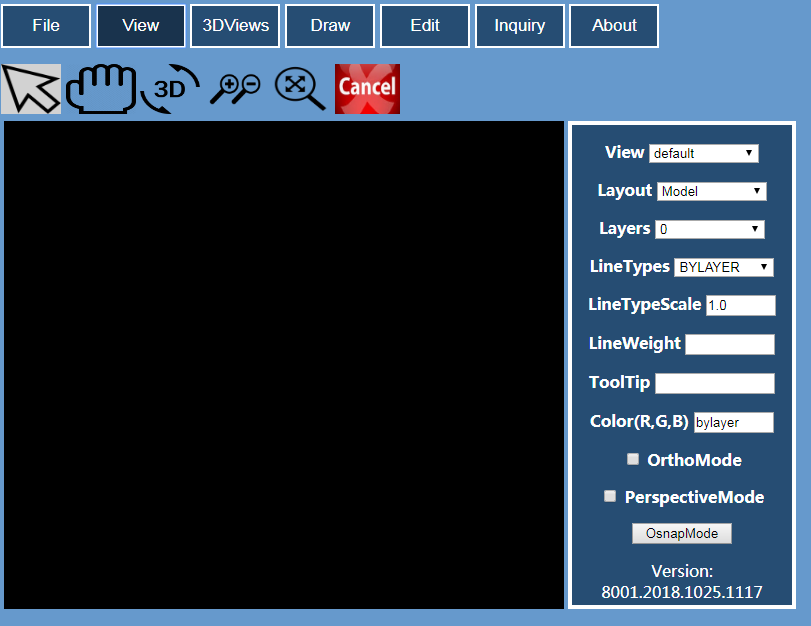Choose the zoom in/out magnifier tool
The width and height of the screenshot is (811, 626).
pyautogui.click(x=235, y=88)
